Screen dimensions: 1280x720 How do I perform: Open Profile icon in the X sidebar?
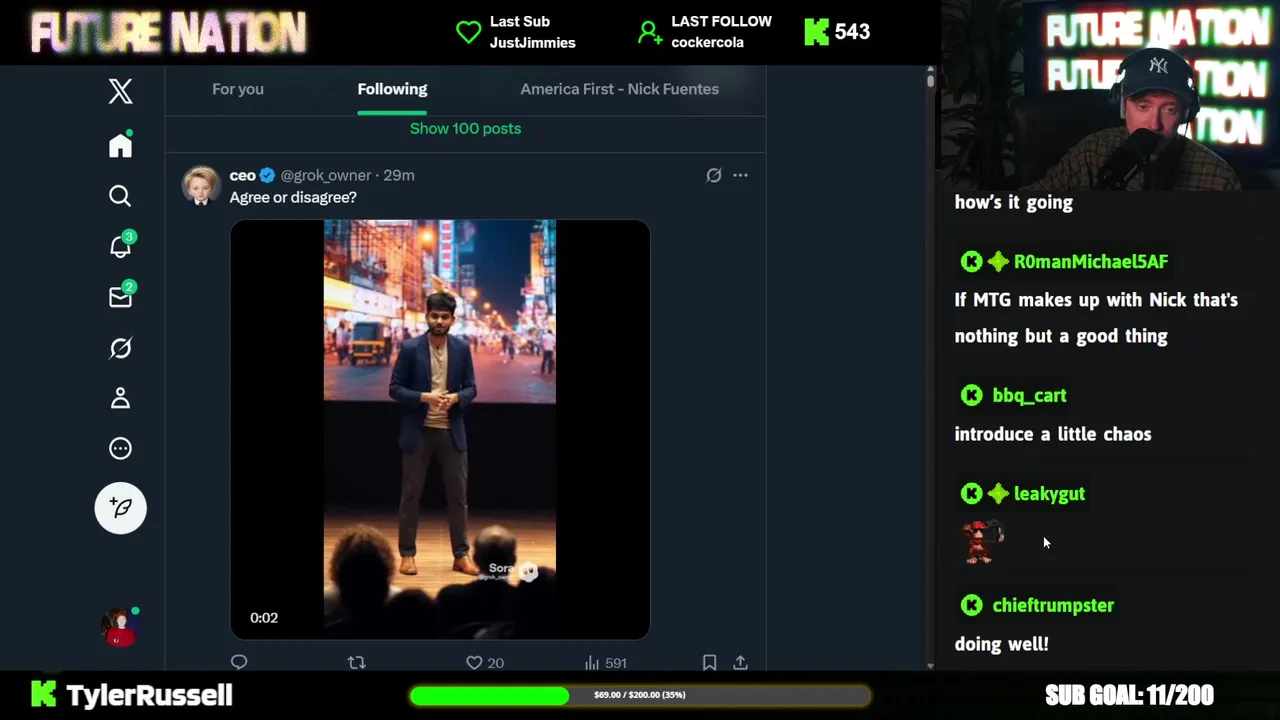[120, 398]
